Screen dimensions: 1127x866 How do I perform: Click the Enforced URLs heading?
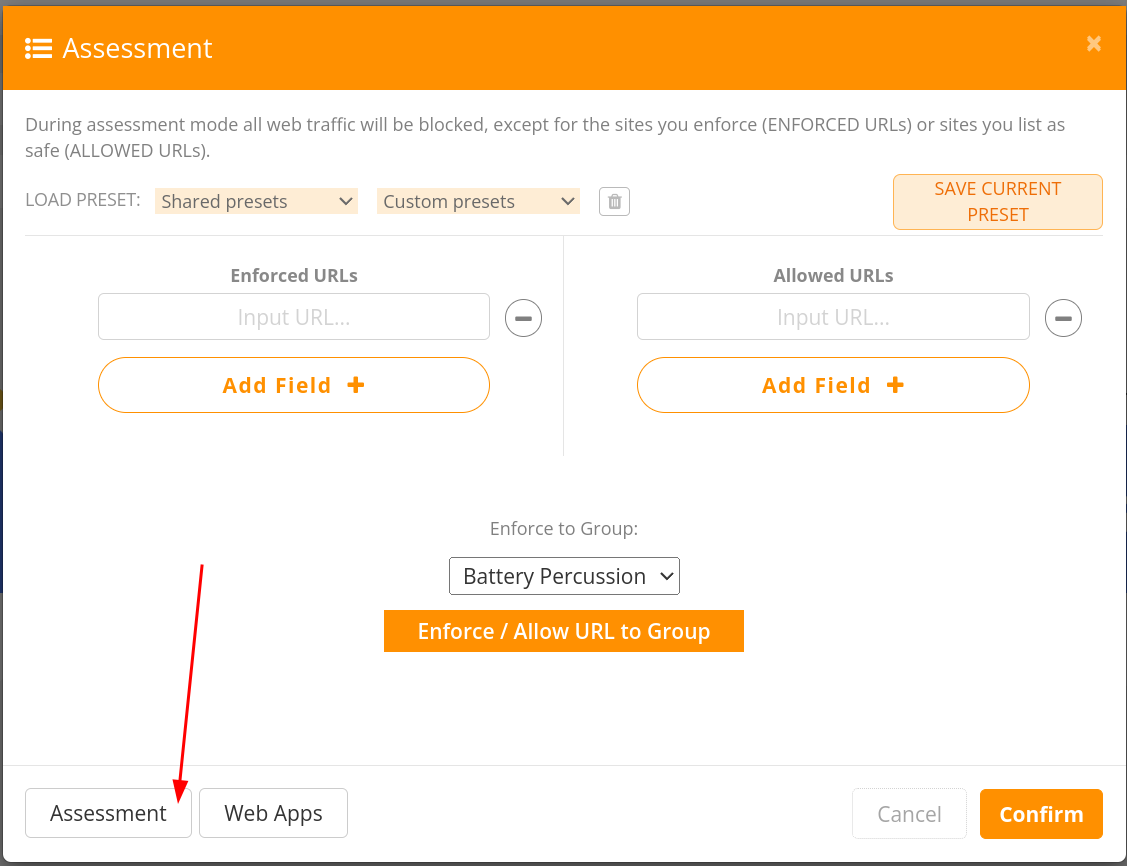click(x=294, y=276)
